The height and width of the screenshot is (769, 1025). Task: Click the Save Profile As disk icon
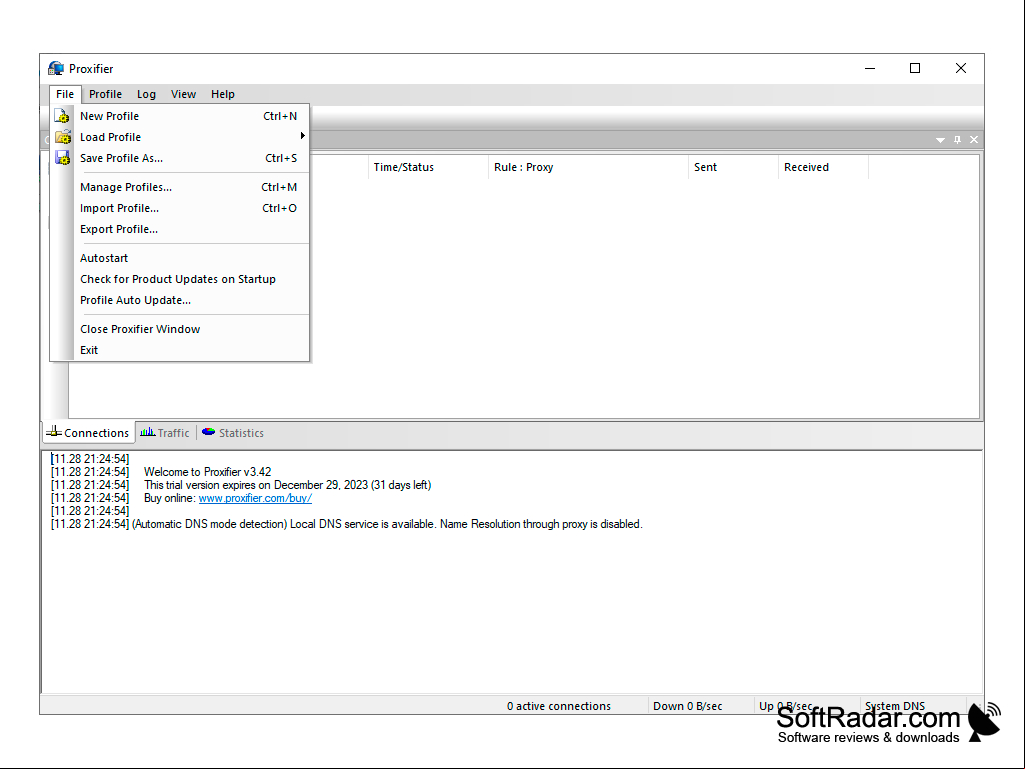[x=62, y=158]
